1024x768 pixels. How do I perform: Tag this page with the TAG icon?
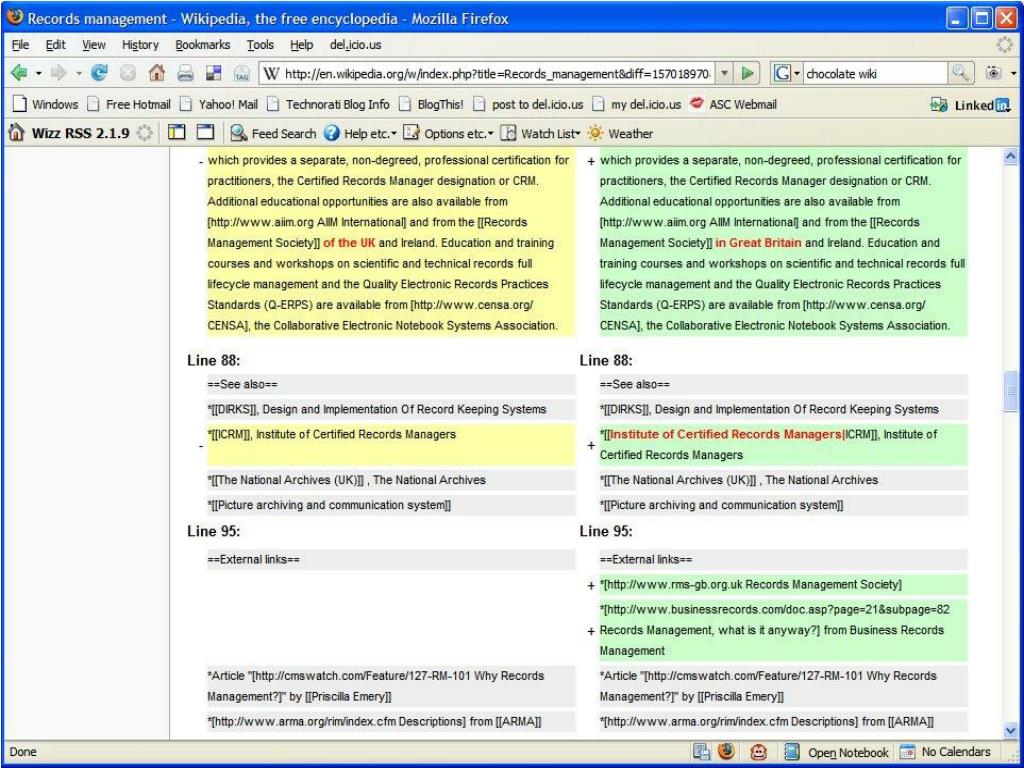click(242, 73)
